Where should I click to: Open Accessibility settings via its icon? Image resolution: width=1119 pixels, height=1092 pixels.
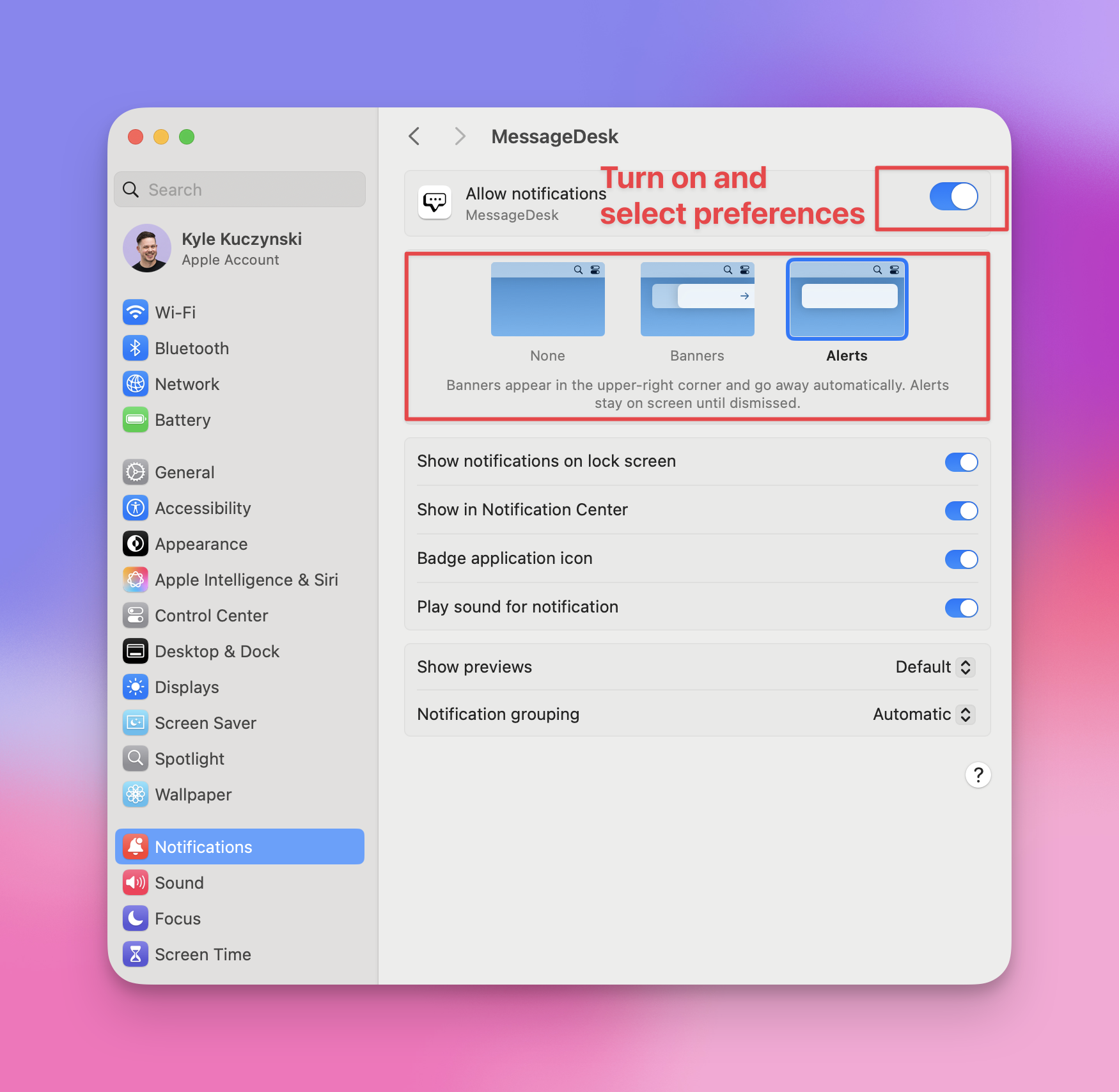click(x=136, y=508)
